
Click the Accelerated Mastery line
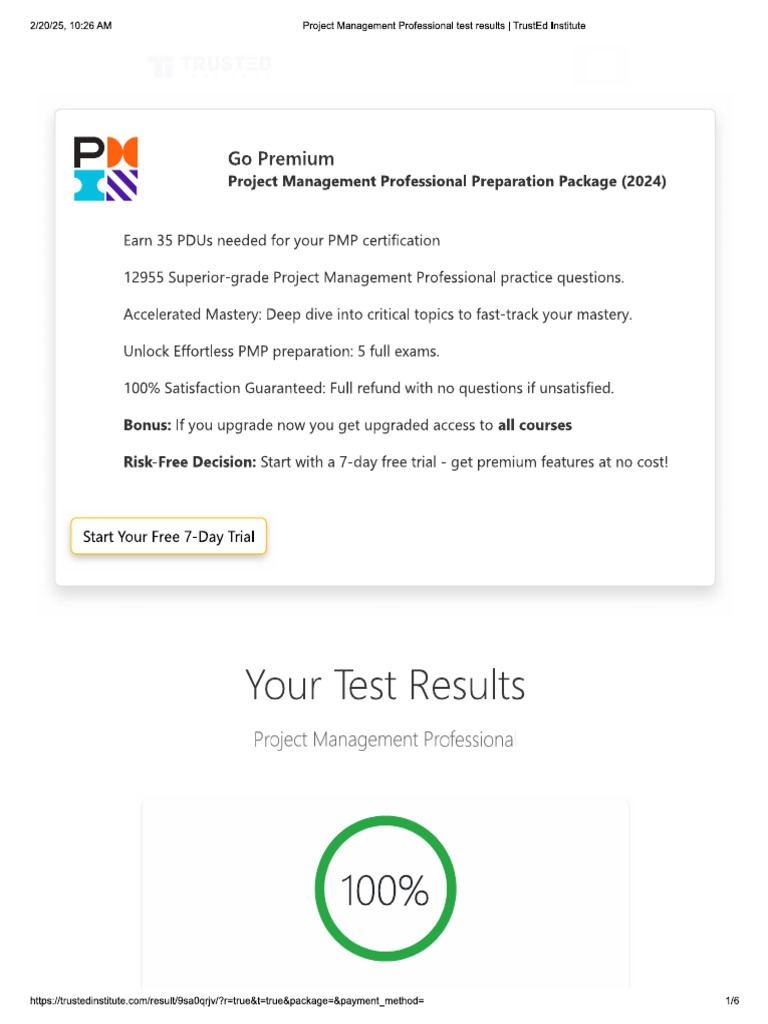click(x=378, y=314)
